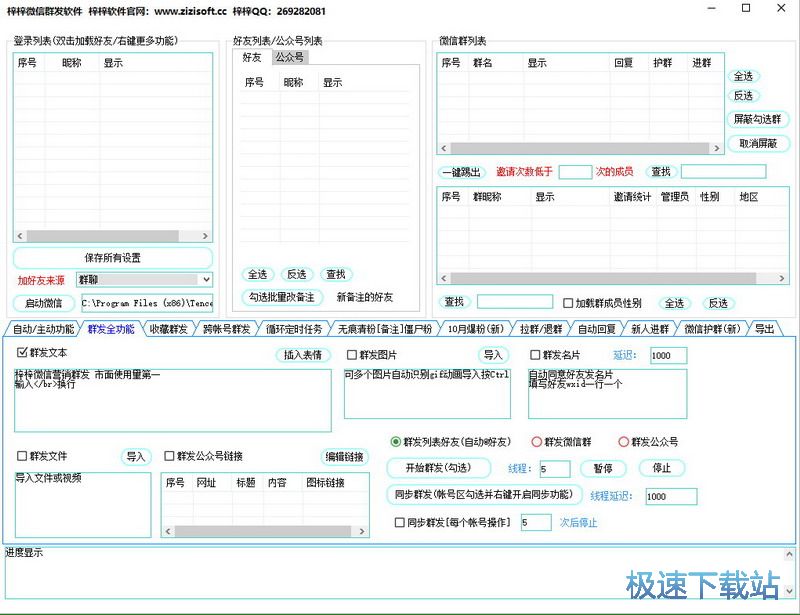Start sending with 开始群发(勾选)

pos(438,468)
